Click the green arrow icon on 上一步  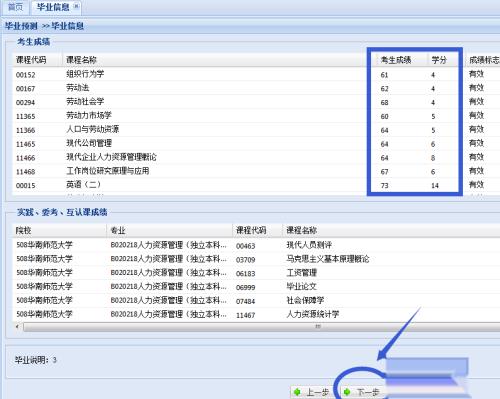tap(297, 392)
